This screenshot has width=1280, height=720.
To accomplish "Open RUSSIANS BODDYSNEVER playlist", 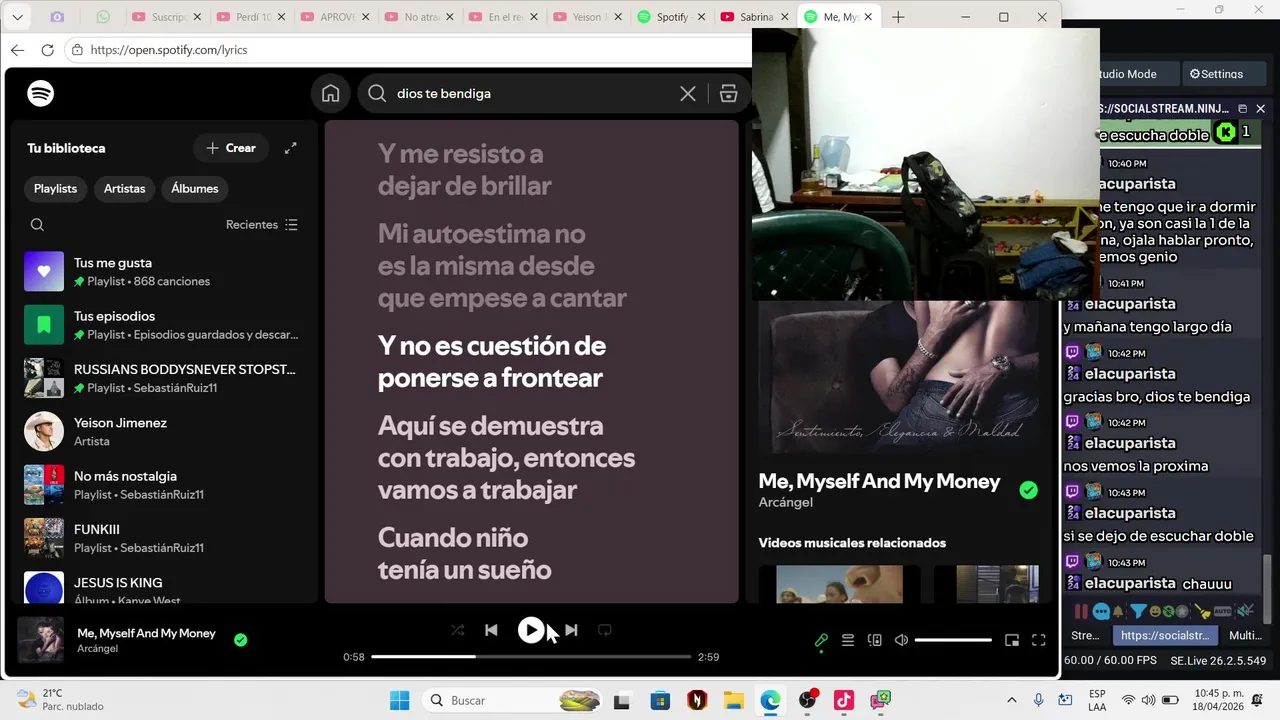I will [162, 378].
